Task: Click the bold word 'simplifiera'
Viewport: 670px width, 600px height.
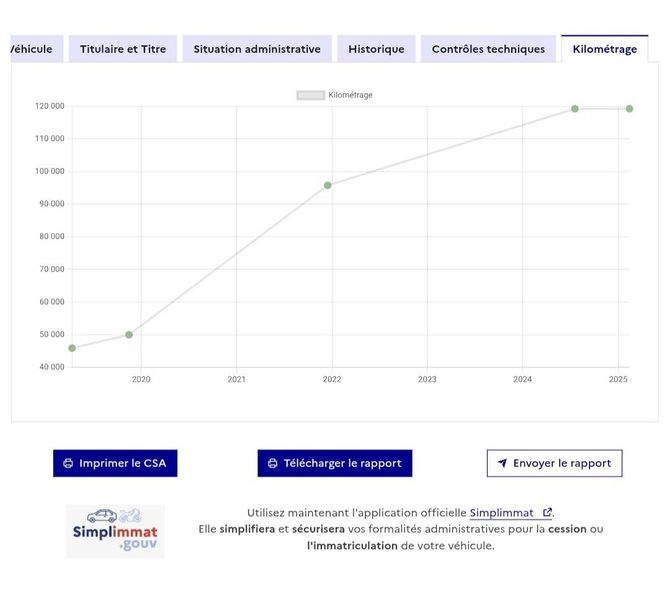Action: click(247, 529)
